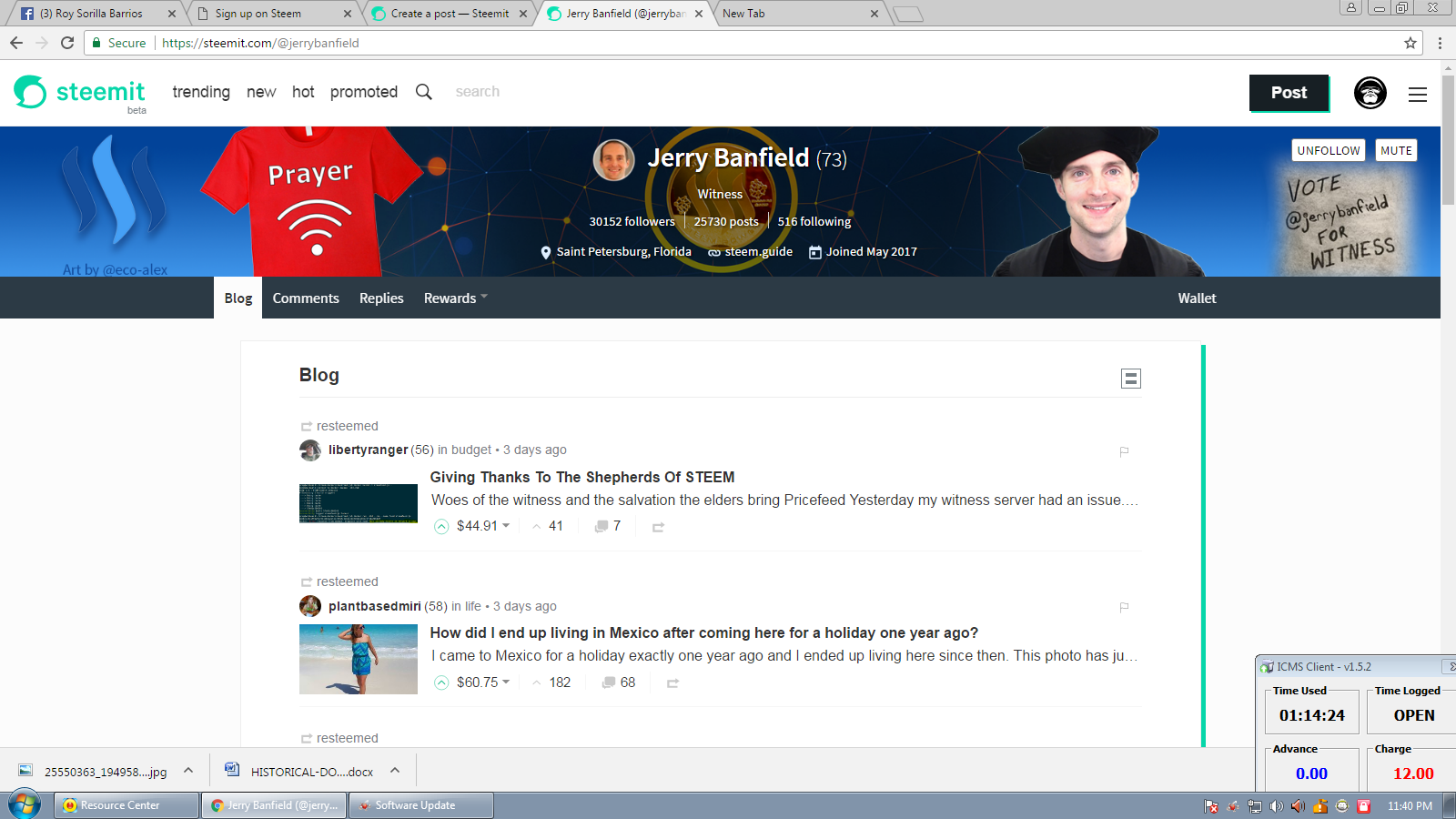Open budget category link
This screenshot has width=1456, height=819.
pos(471,450)
